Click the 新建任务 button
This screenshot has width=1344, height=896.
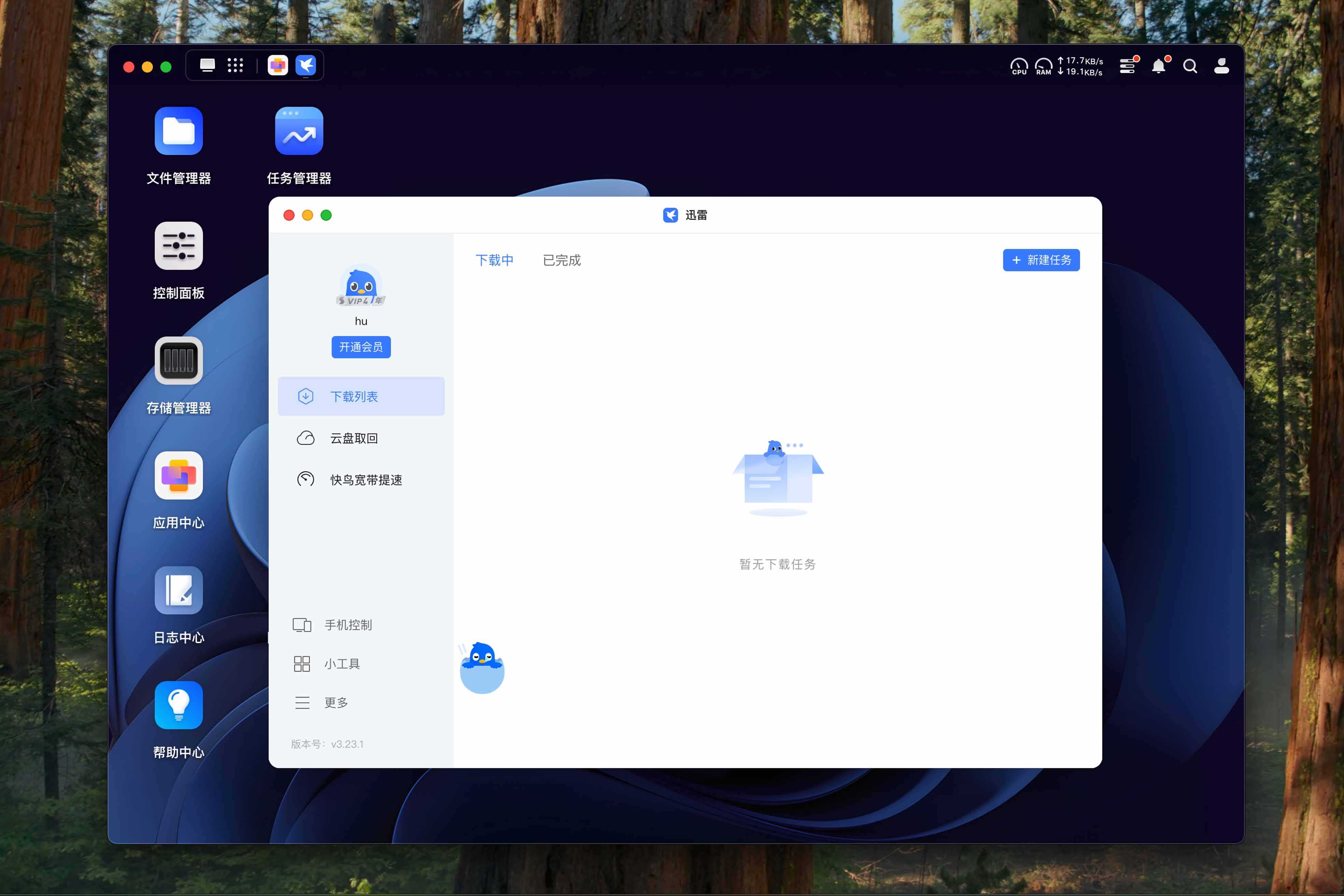coord(1040,260)
